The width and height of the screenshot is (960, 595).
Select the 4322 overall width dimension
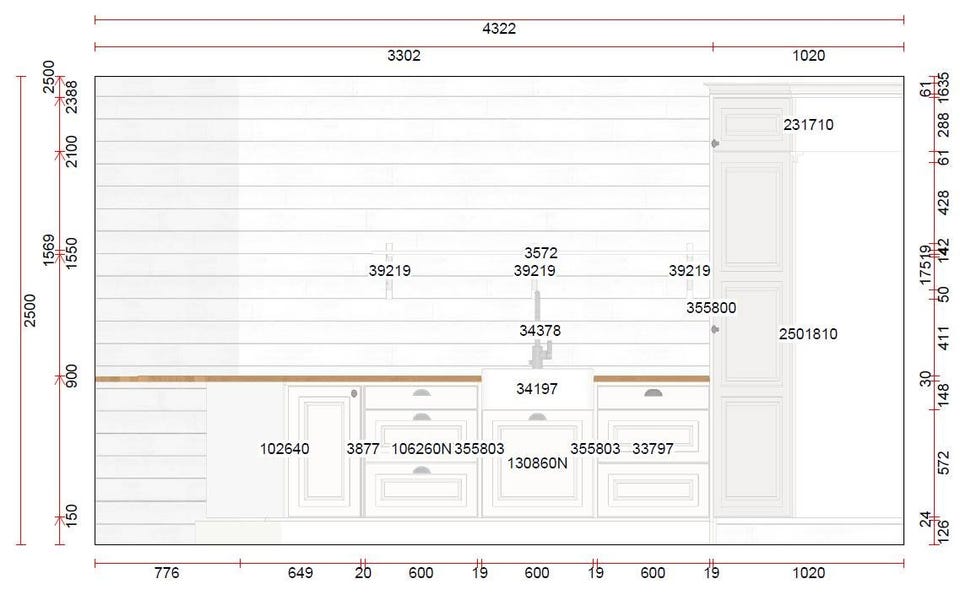tap(499, 28)
